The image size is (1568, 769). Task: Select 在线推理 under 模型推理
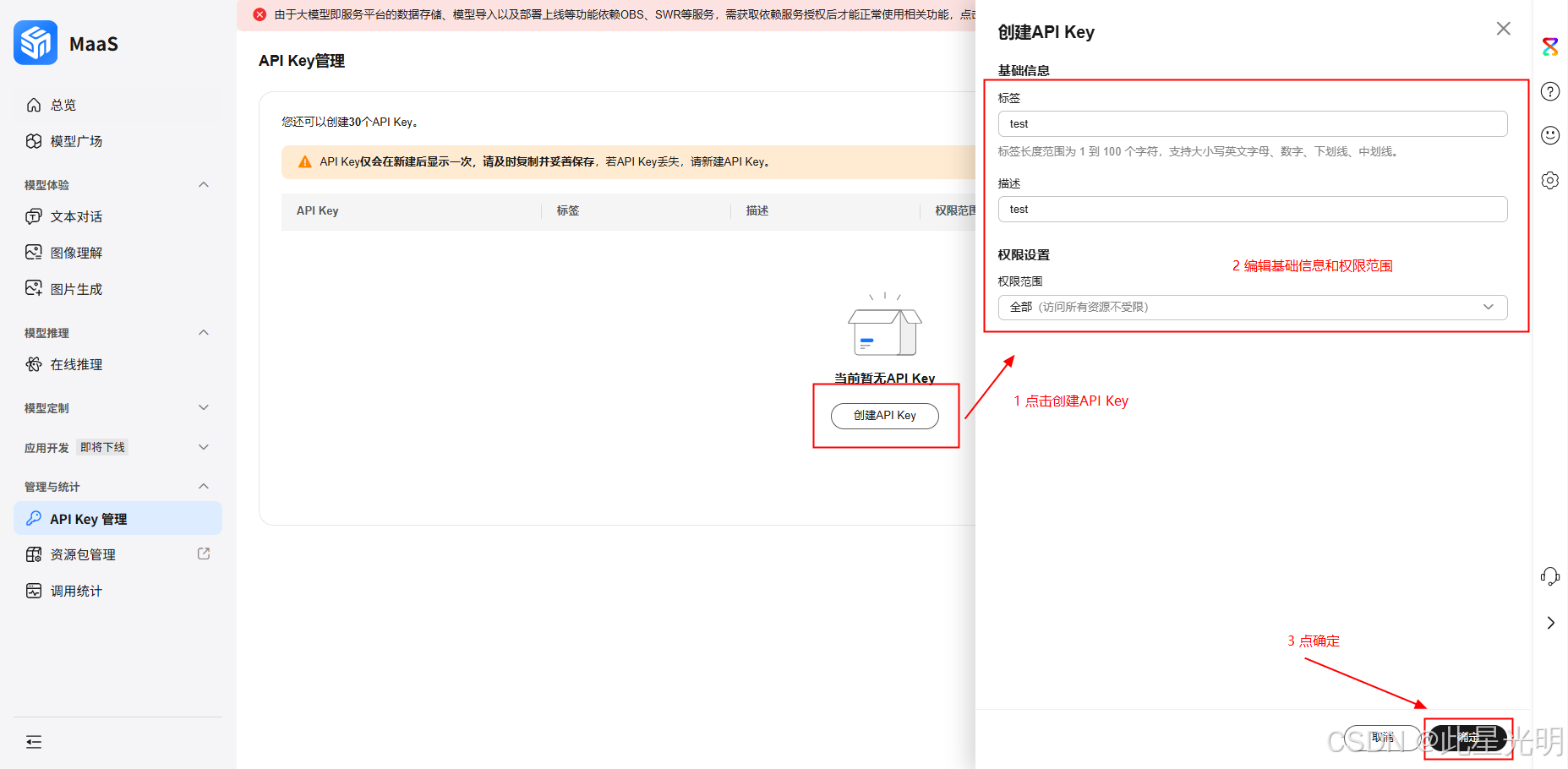click(75, 364)
